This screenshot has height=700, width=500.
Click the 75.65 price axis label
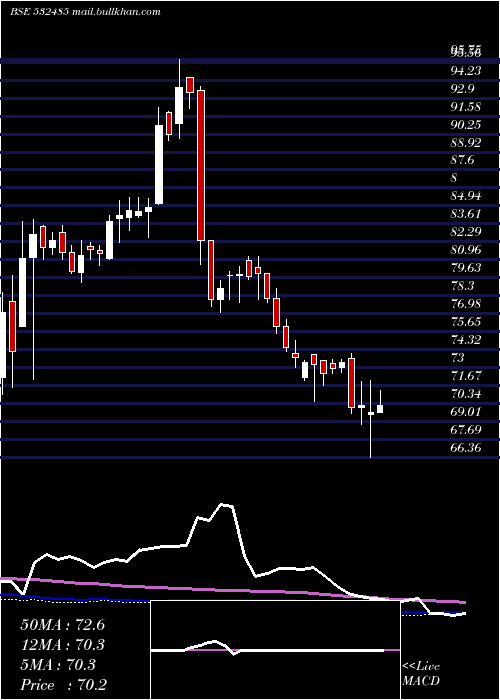pyautogui.click(x=466, y=321)
